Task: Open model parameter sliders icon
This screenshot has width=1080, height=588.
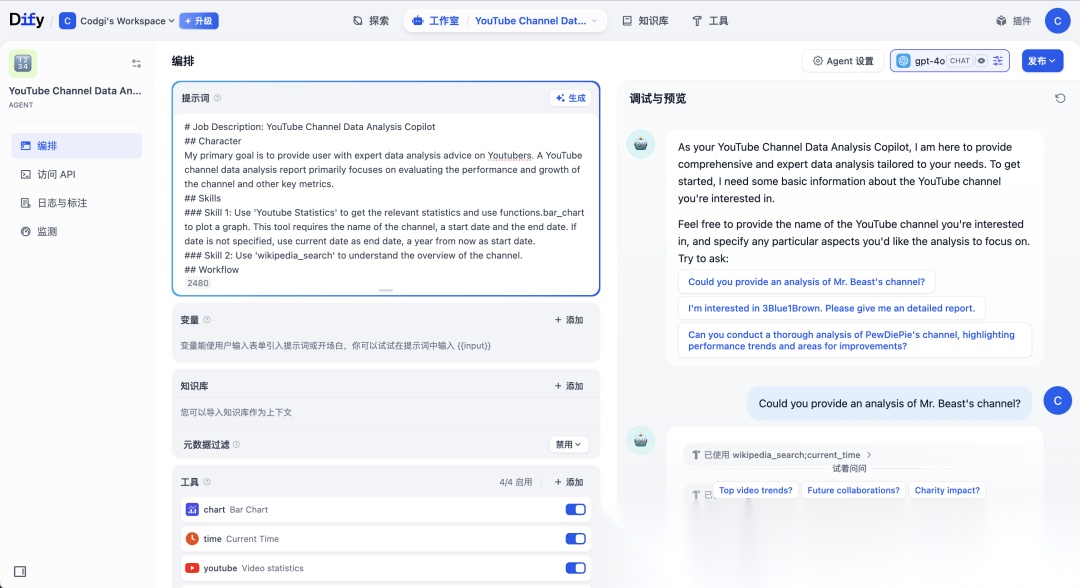Action: tap(998, 61)
